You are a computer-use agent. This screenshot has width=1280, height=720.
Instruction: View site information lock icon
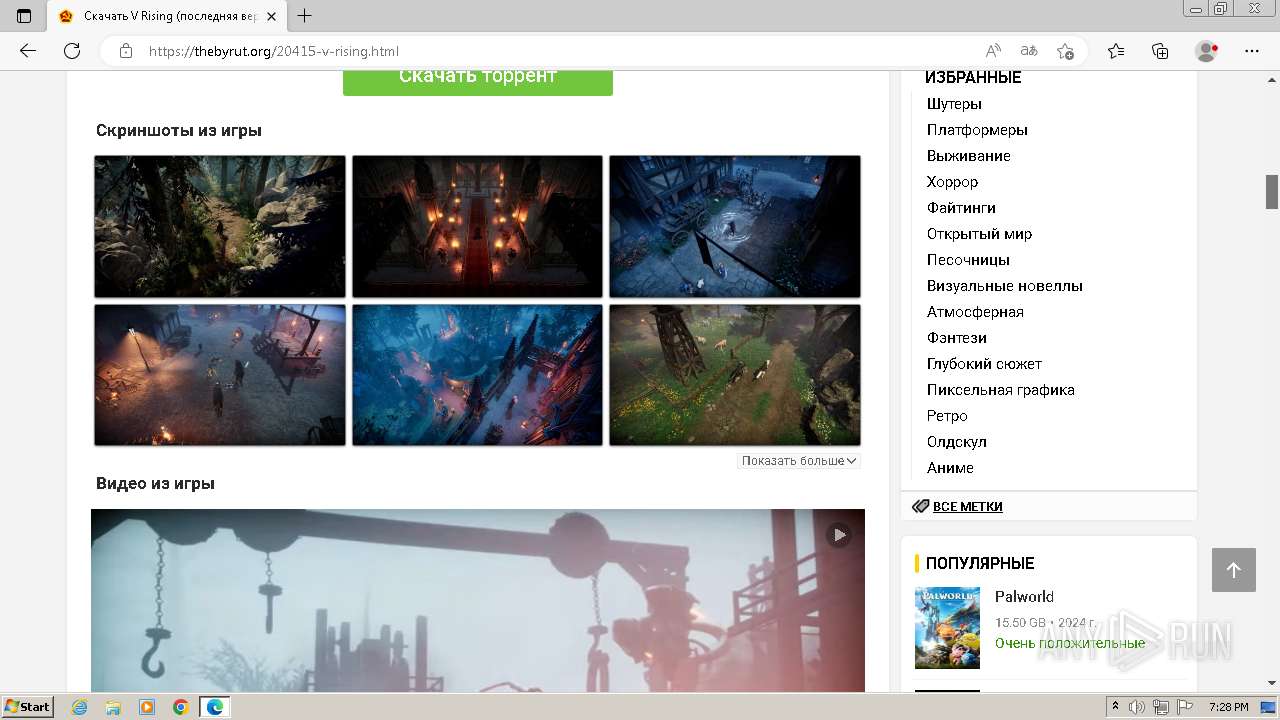point(126,51)
